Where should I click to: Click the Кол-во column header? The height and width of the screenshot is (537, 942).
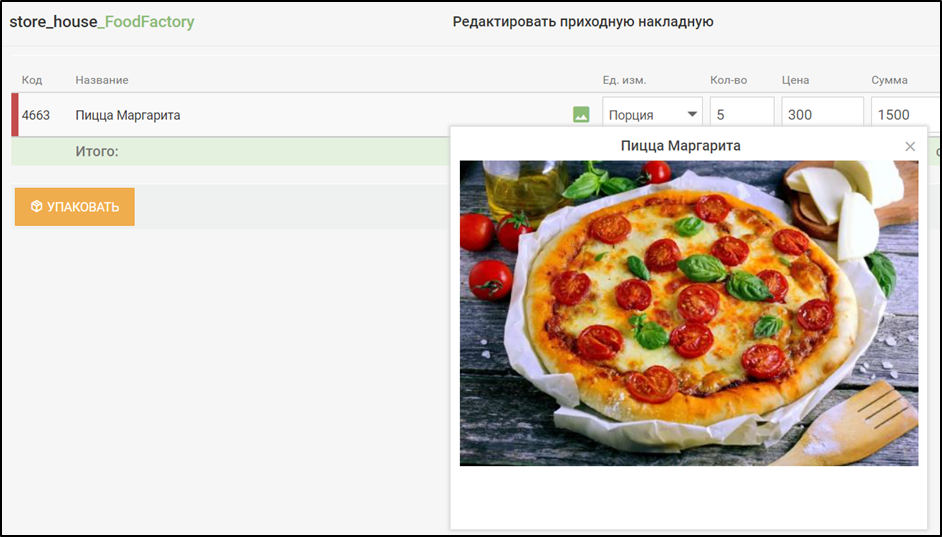coord(728,80)
